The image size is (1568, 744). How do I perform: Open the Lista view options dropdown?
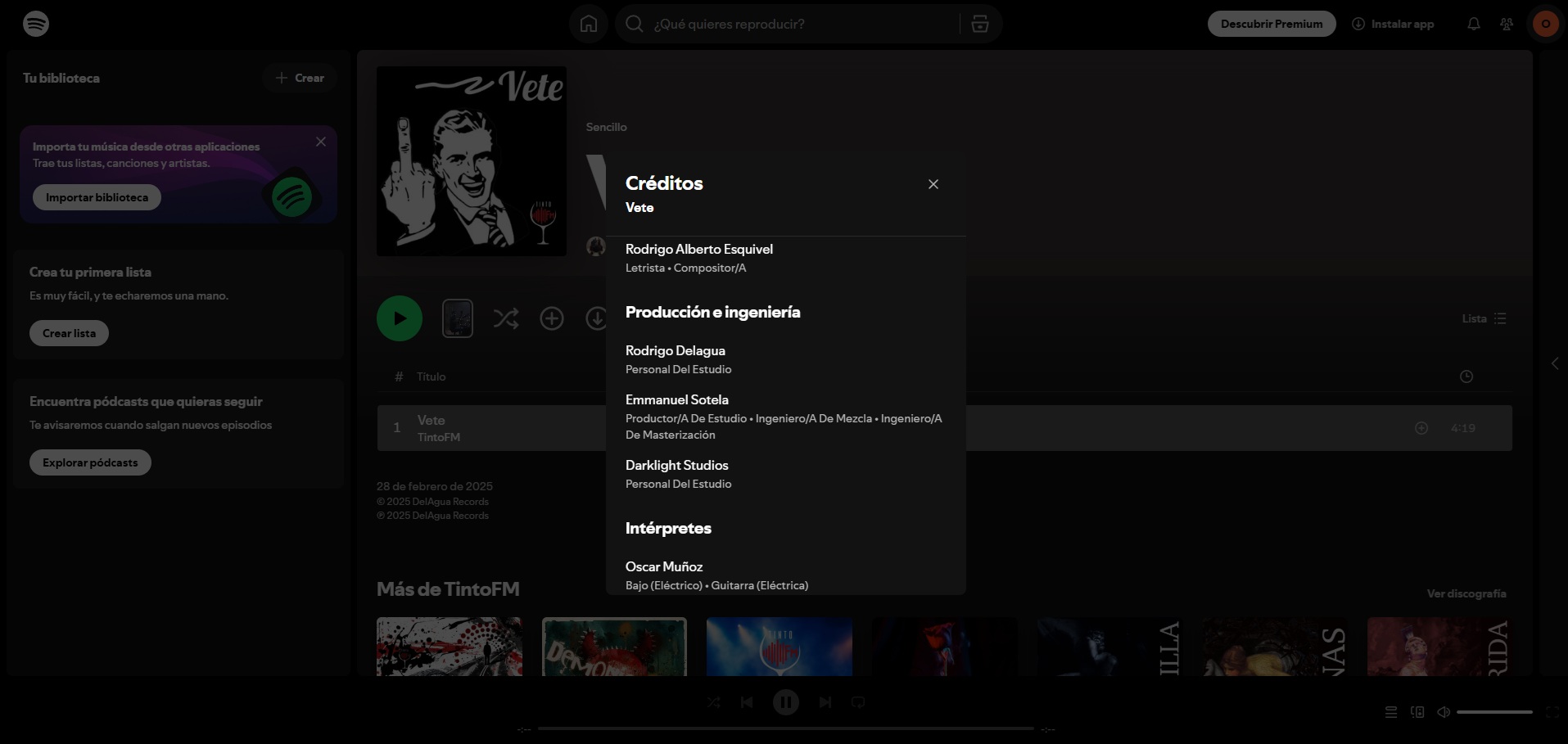tap(1484, 318)
